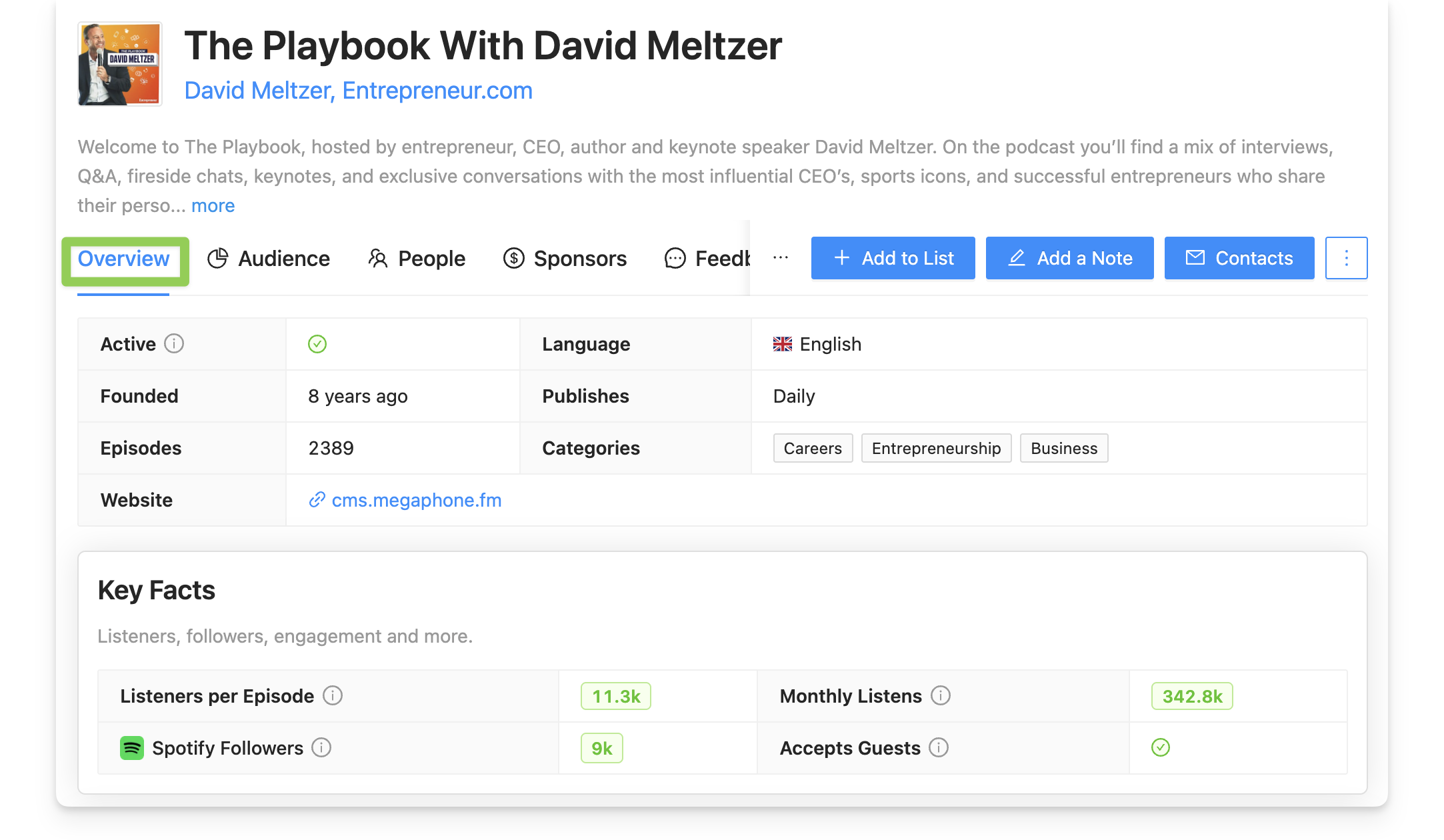Click the info icon next to Spotify Followers
Viewport: 1444px width, 840px height.
tap(321, 748)
